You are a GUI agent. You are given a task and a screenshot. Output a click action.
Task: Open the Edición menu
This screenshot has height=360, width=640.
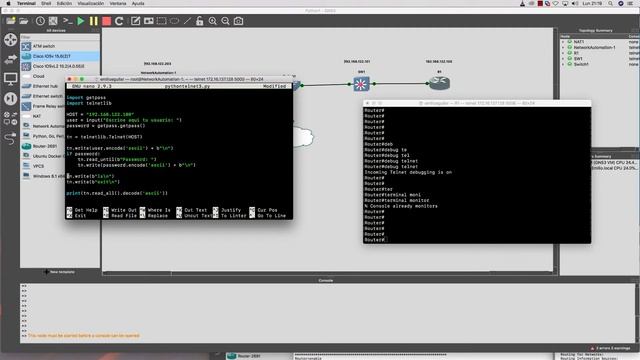[64, 3]
